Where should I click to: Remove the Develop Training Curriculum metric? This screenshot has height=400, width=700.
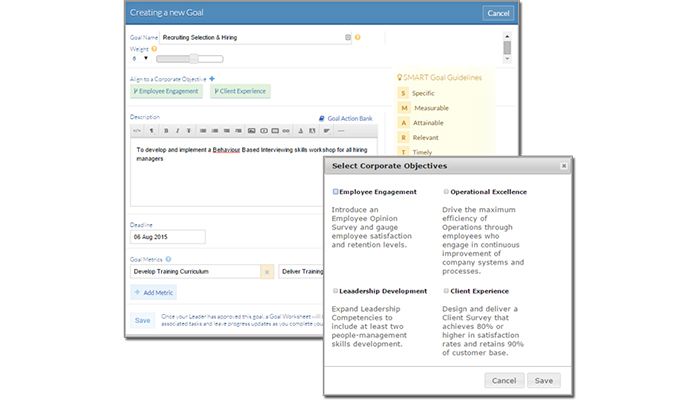coord(266,271)
